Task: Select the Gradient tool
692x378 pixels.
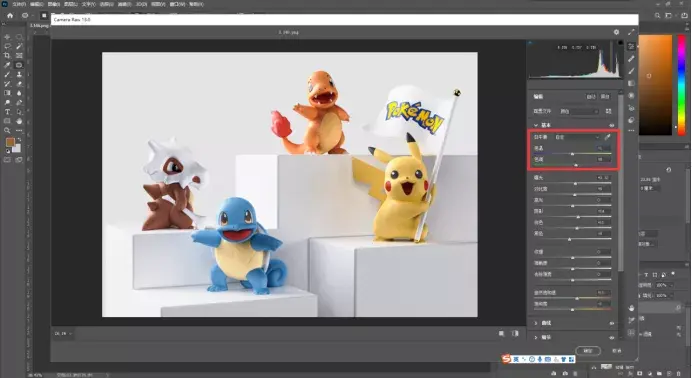Action: [7, 93]
